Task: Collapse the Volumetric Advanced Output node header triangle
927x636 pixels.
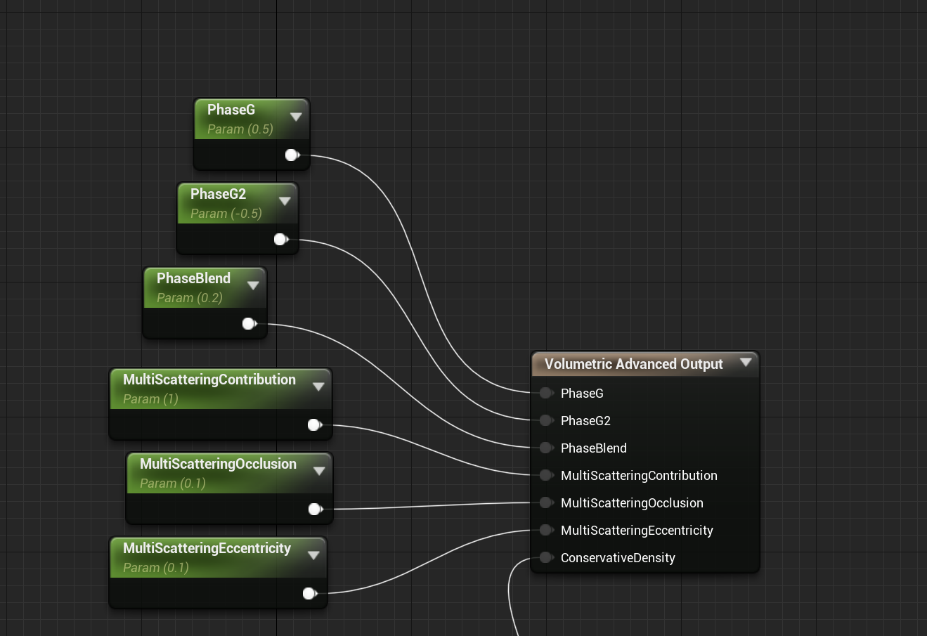Action: [746, 364]
